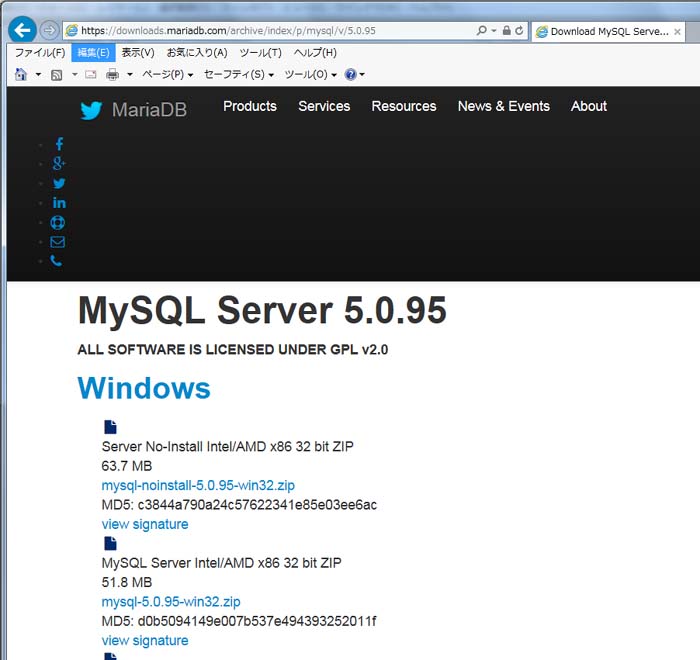Expand the feeds dropdown arrow
Viewport: 700px width, 660px height.
coord(75,74)
